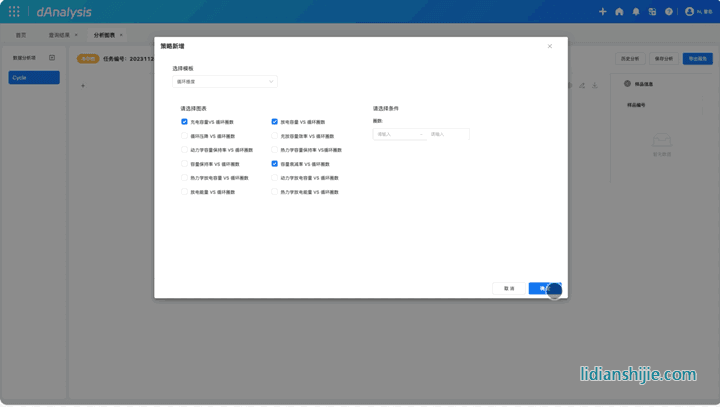
Task: Click the plus icon in header
Action: pos(602,12)
